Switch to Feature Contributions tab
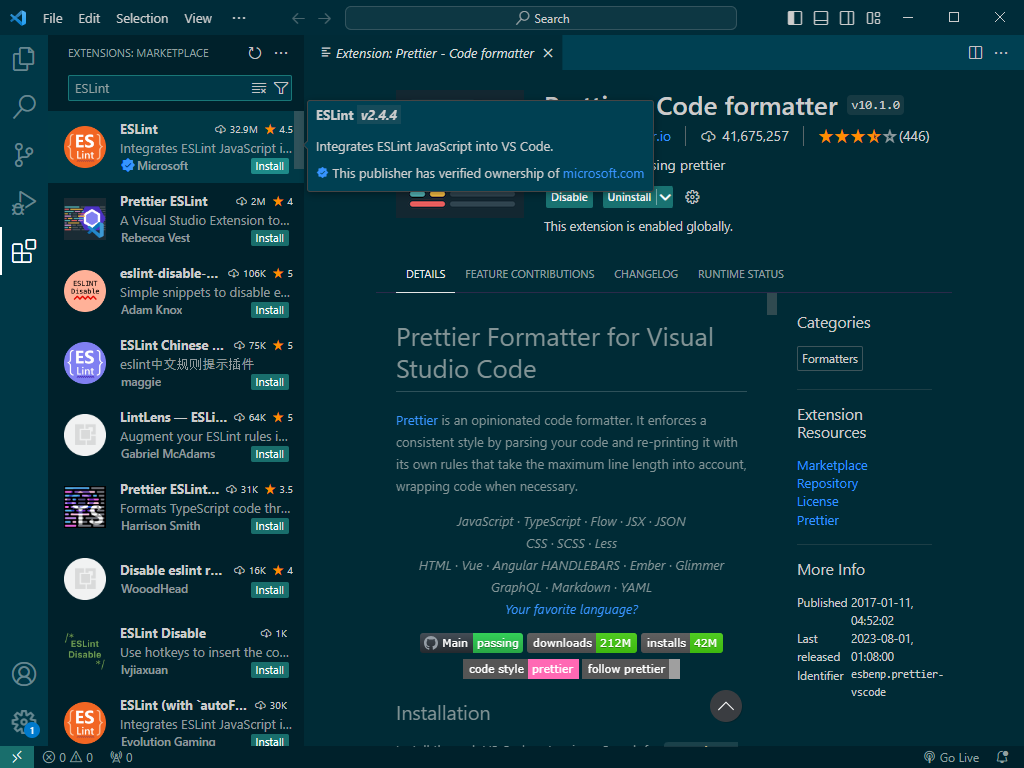 coord(530,274)
